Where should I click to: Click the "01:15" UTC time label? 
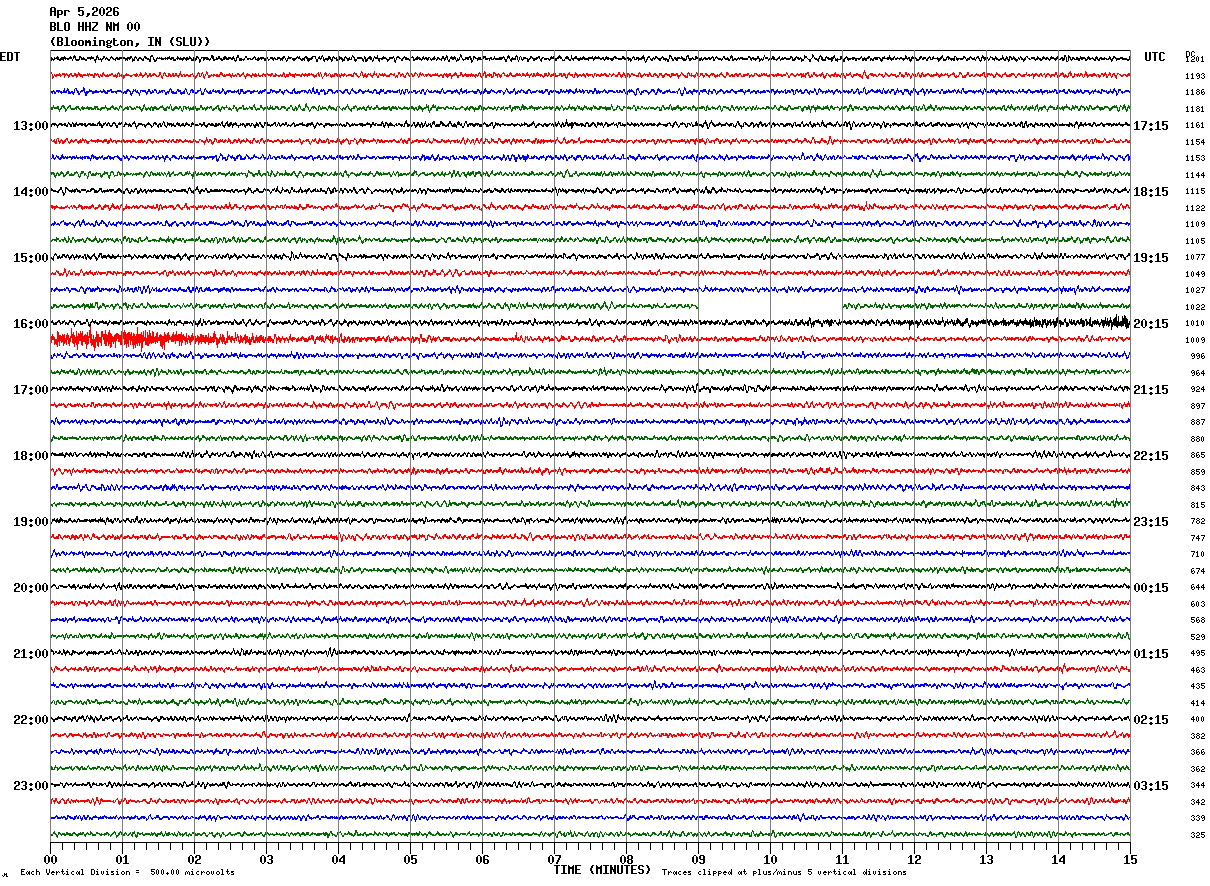pos(1151,654)
